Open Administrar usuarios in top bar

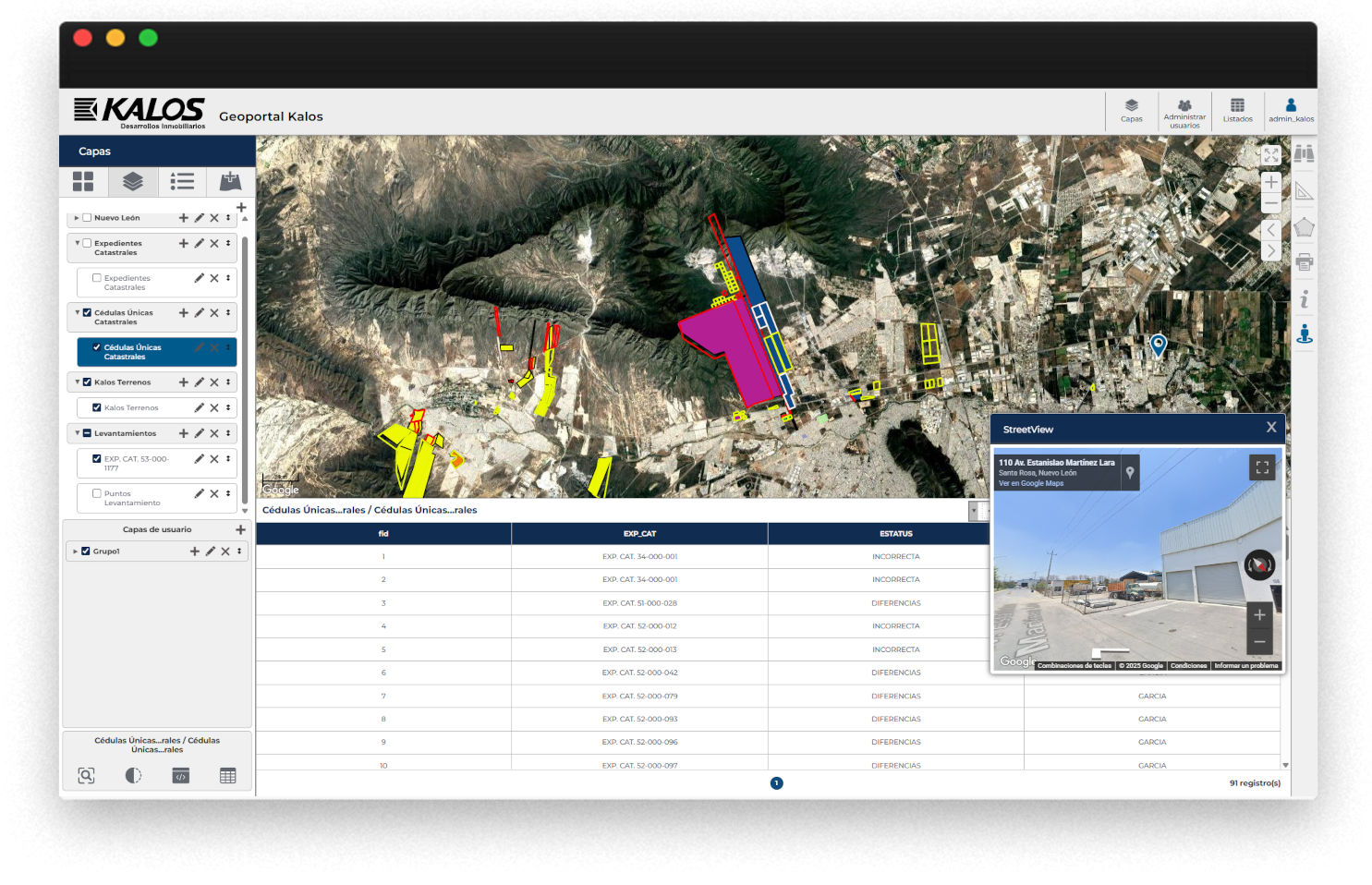1184,110
